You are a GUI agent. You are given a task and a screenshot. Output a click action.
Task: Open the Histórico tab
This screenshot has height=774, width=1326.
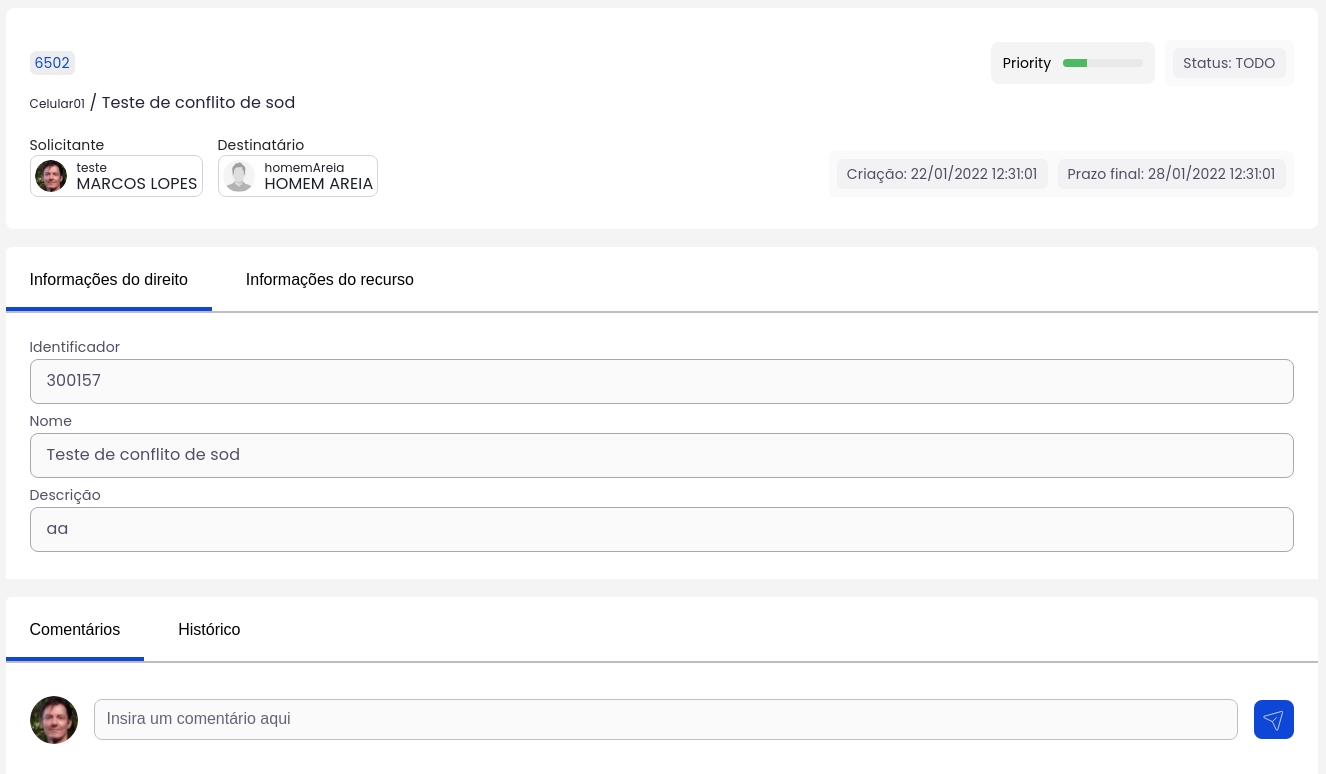point(209,630)
